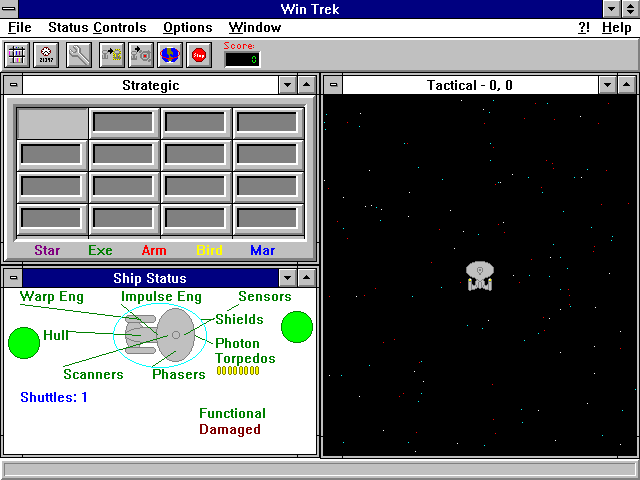This screenshot has height=480, width=640.
Task: Click the green Functional legend text
Action: (233, 413)
